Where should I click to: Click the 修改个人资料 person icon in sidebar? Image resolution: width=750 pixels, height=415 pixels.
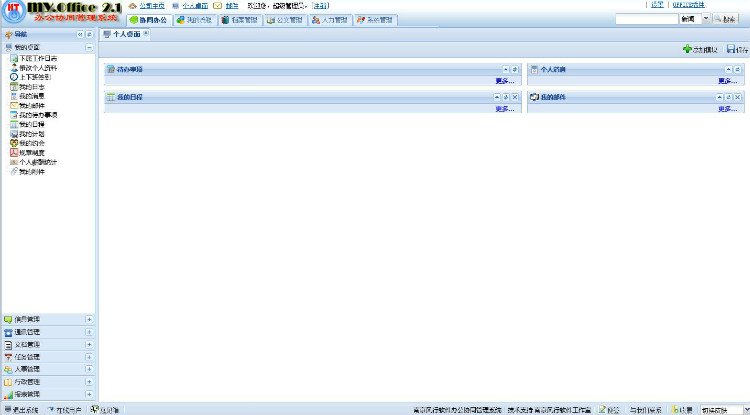coord(13,68)
